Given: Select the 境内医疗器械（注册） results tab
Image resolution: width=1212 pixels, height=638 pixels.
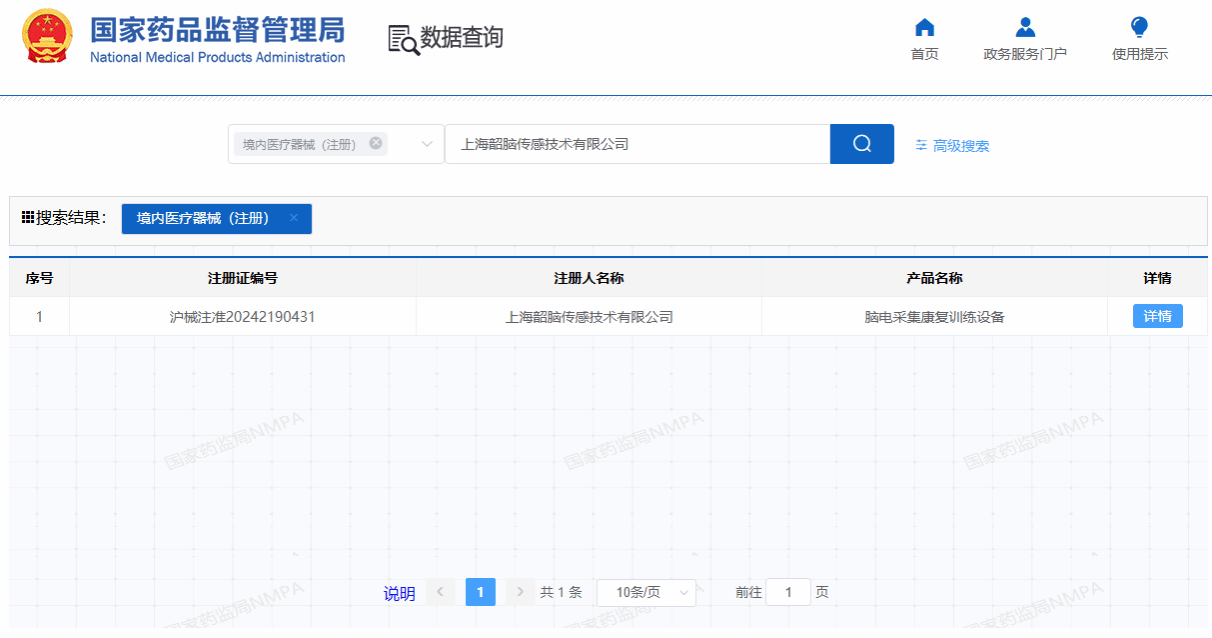Looking at the screenshot, I should pyautogui.click(x=203, y=218).
